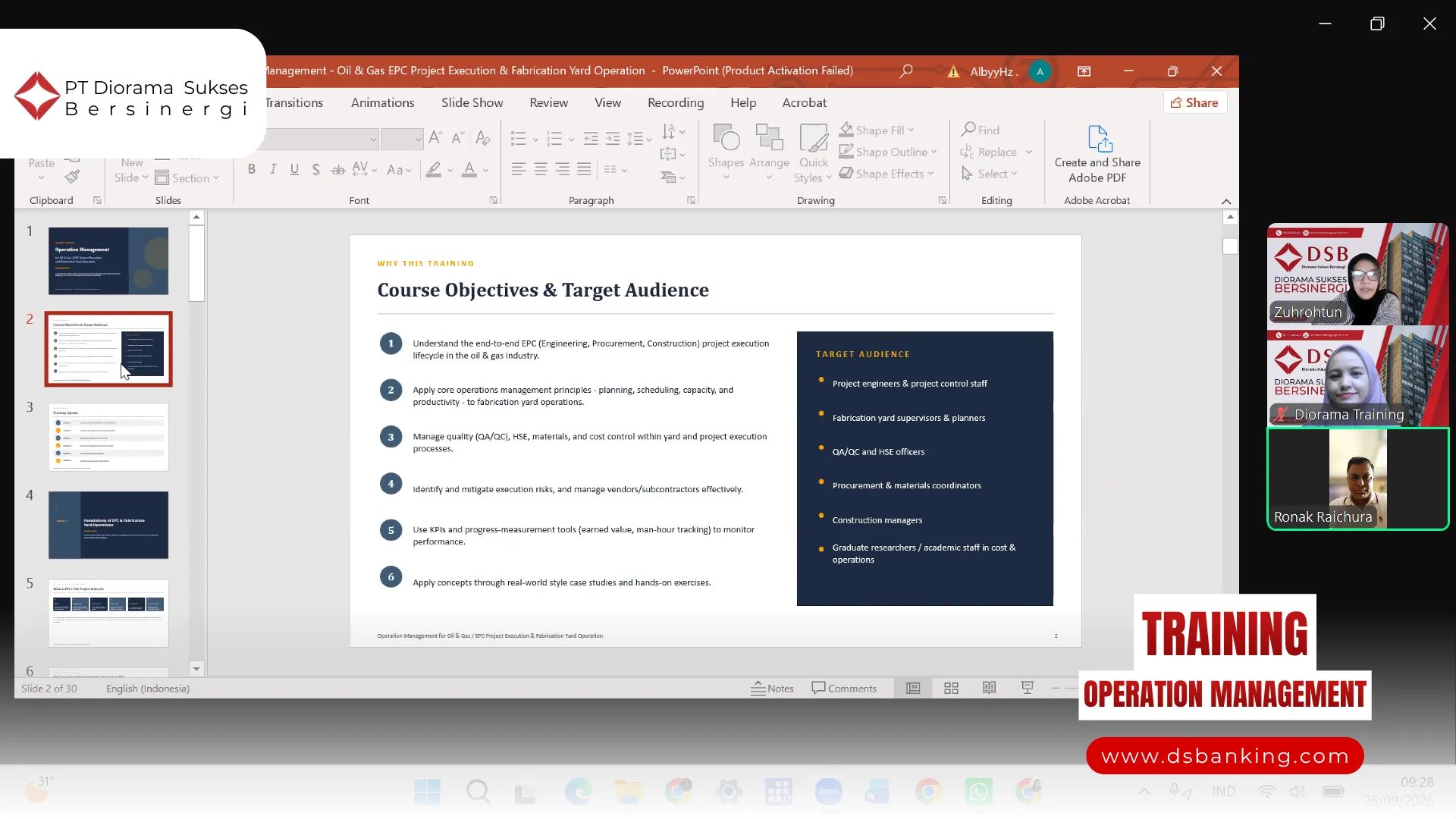This screenshot has height=819, width=1456.
Task: Click the English (Indonesia) language indicator
Action: (148, 689)
